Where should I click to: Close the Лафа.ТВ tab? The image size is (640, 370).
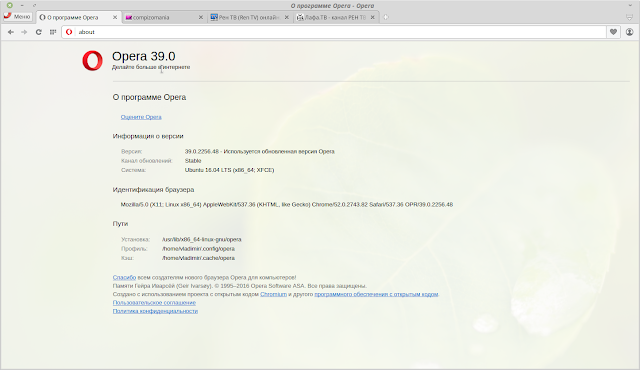(x=372, y=18)
